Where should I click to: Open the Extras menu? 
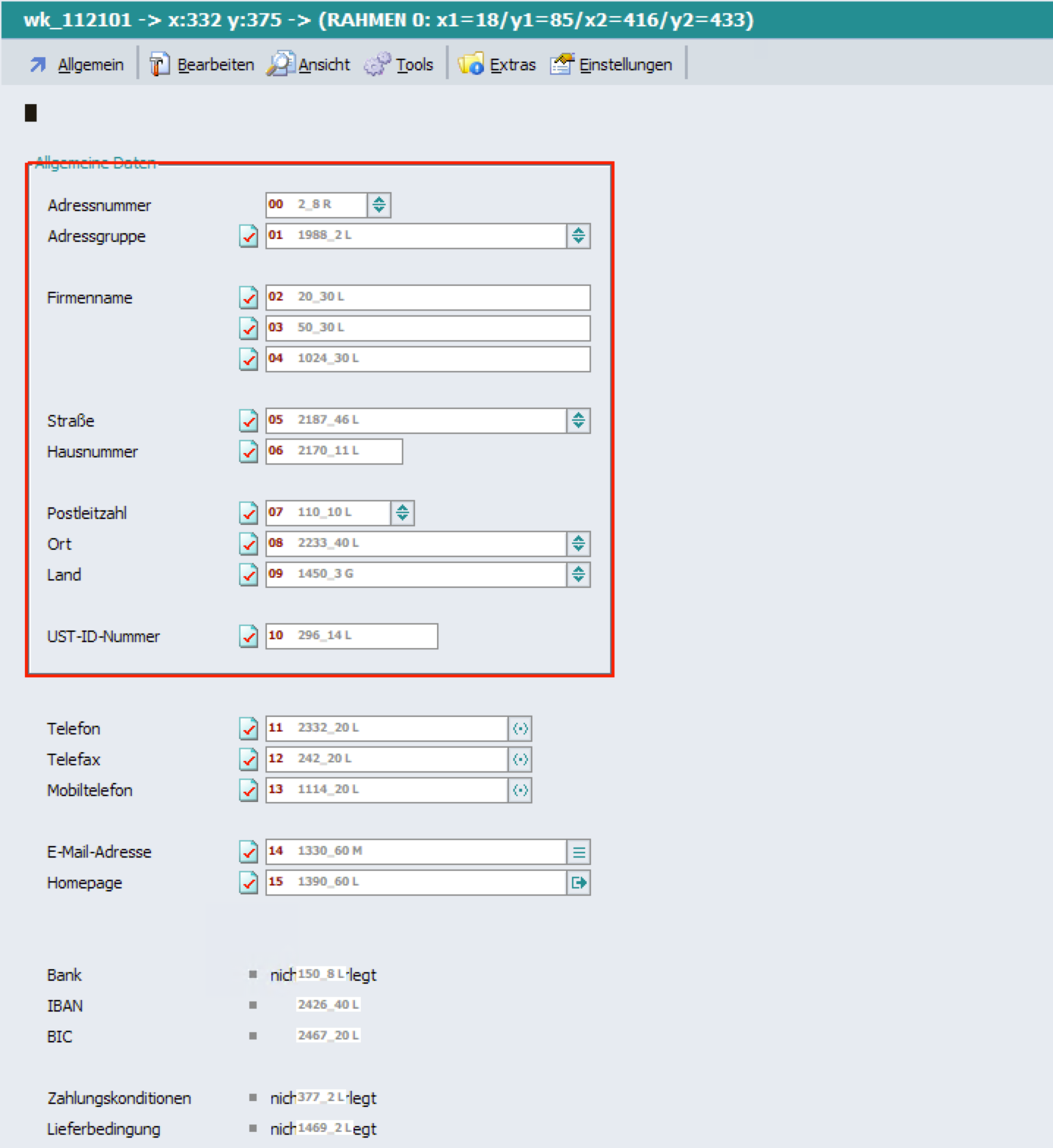[x=498, y=65]
